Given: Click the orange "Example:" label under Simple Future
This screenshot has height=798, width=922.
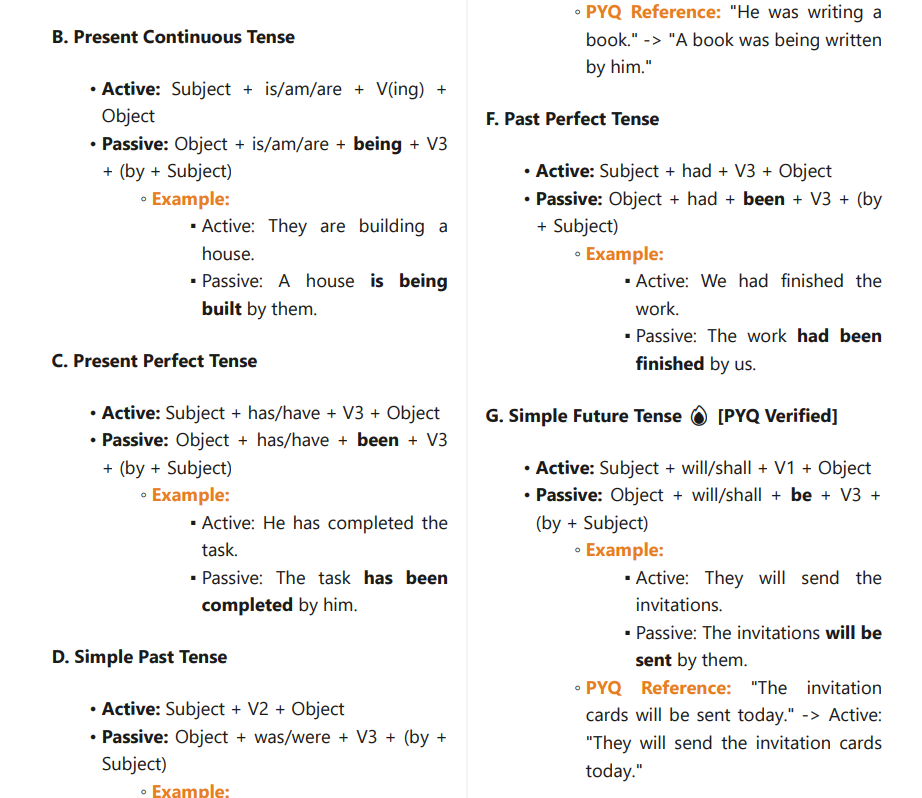Looking at the screenshot, I should pyautogui.click(x=624, y=550).
